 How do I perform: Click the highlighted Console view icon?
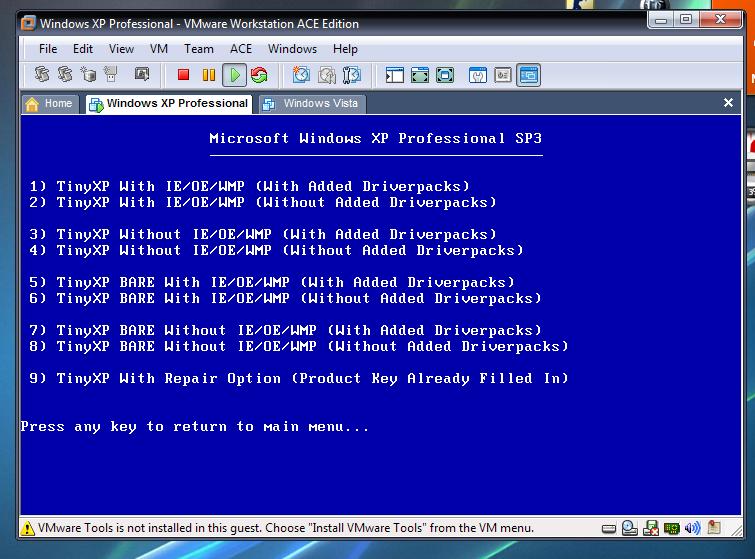(529, 75)
